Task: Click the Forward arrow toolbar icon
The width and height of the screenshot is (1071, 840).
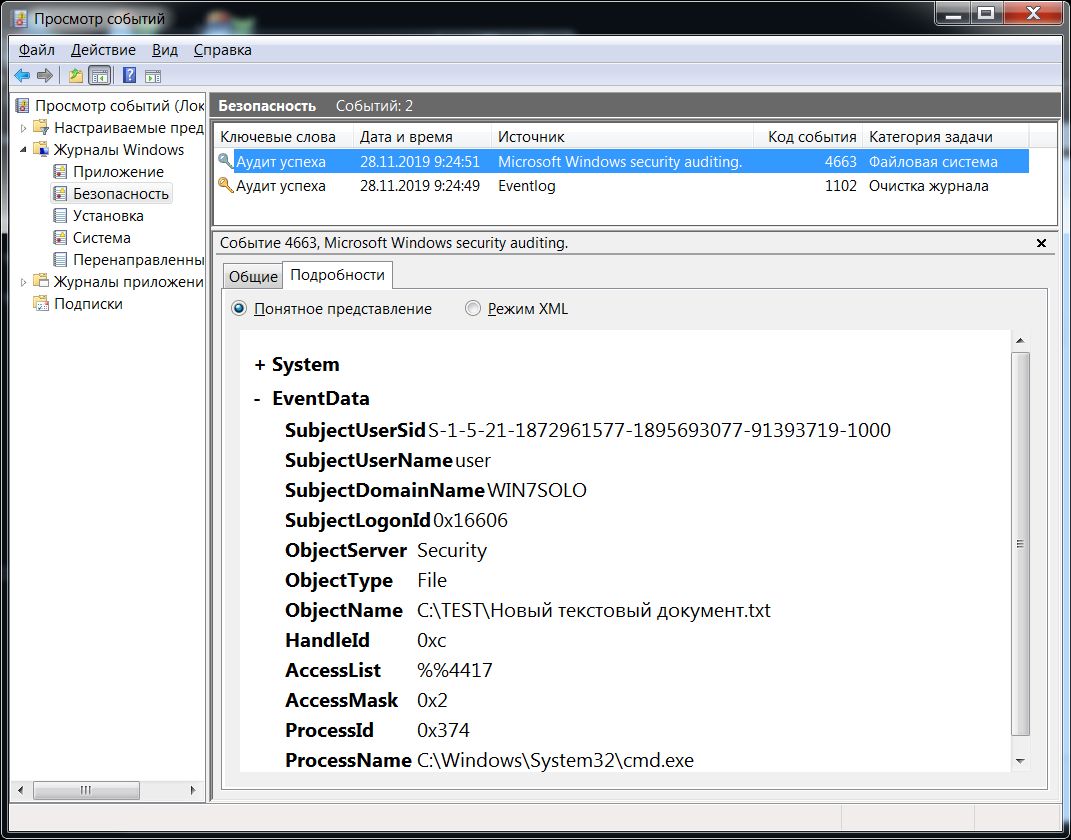Action: coord(45,75)
